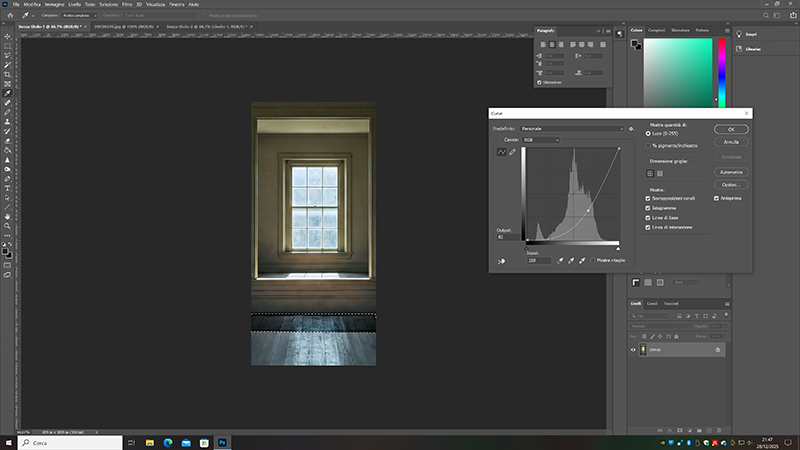Select the Crop tool

pos(7,74)
